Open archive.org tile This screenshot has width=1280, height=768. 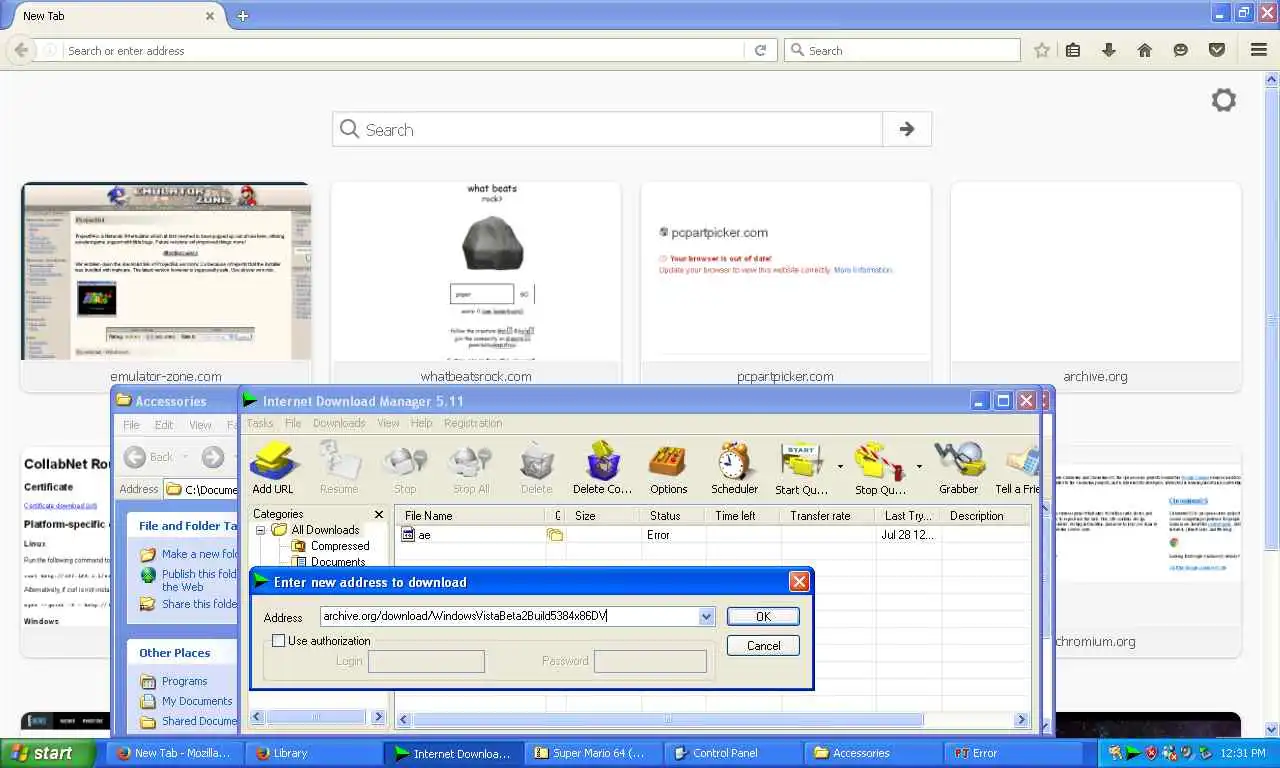pyautogui.click(x=1096, y=286)
